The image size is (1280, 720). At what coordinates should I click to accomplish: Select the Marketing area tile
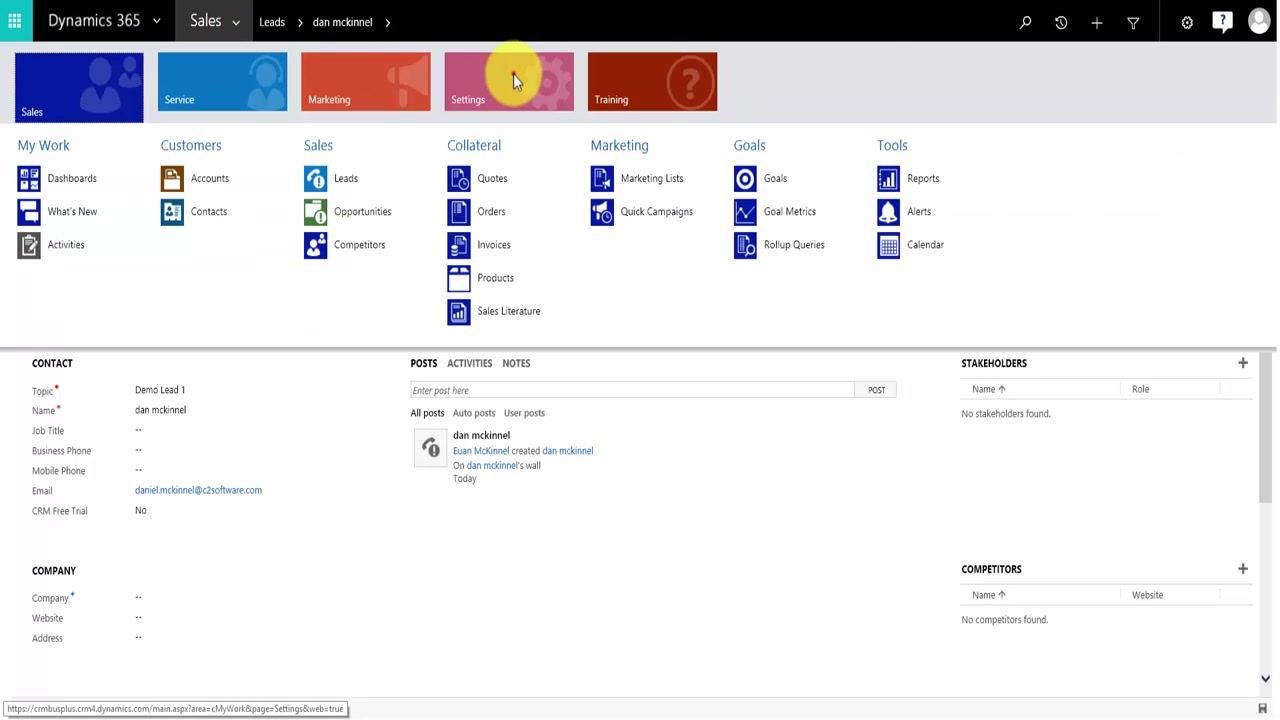point(365,81)
